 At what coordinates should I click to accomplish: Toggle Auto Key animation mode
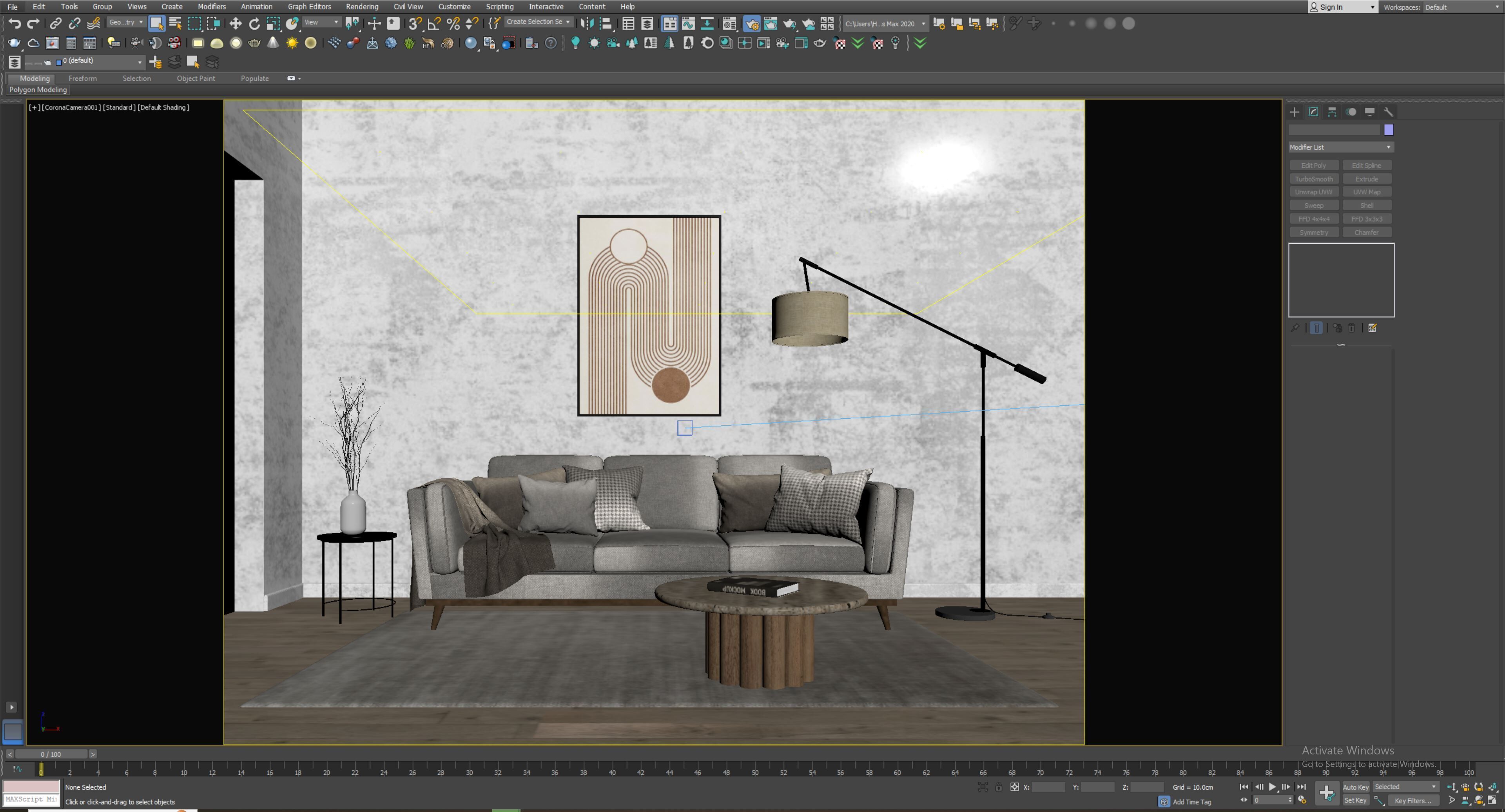coord(1355,787)
